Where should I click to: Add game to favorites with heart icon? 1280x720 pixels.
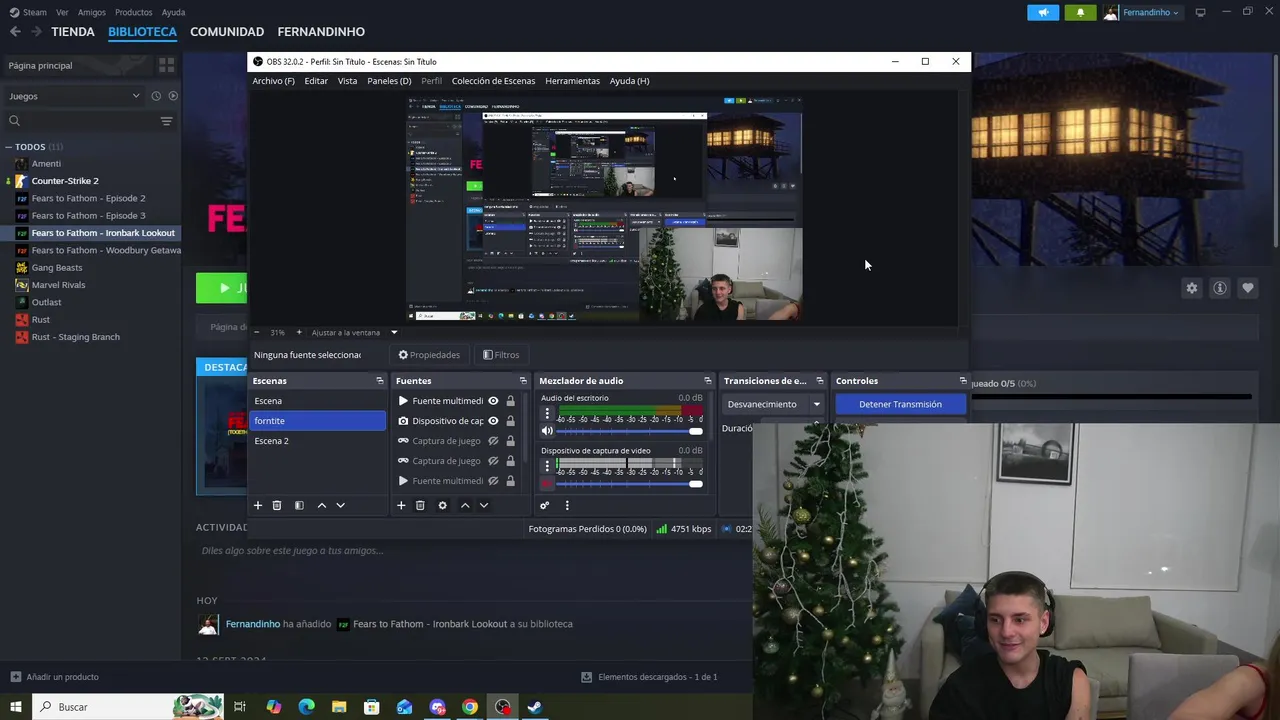coord(1248,288)
